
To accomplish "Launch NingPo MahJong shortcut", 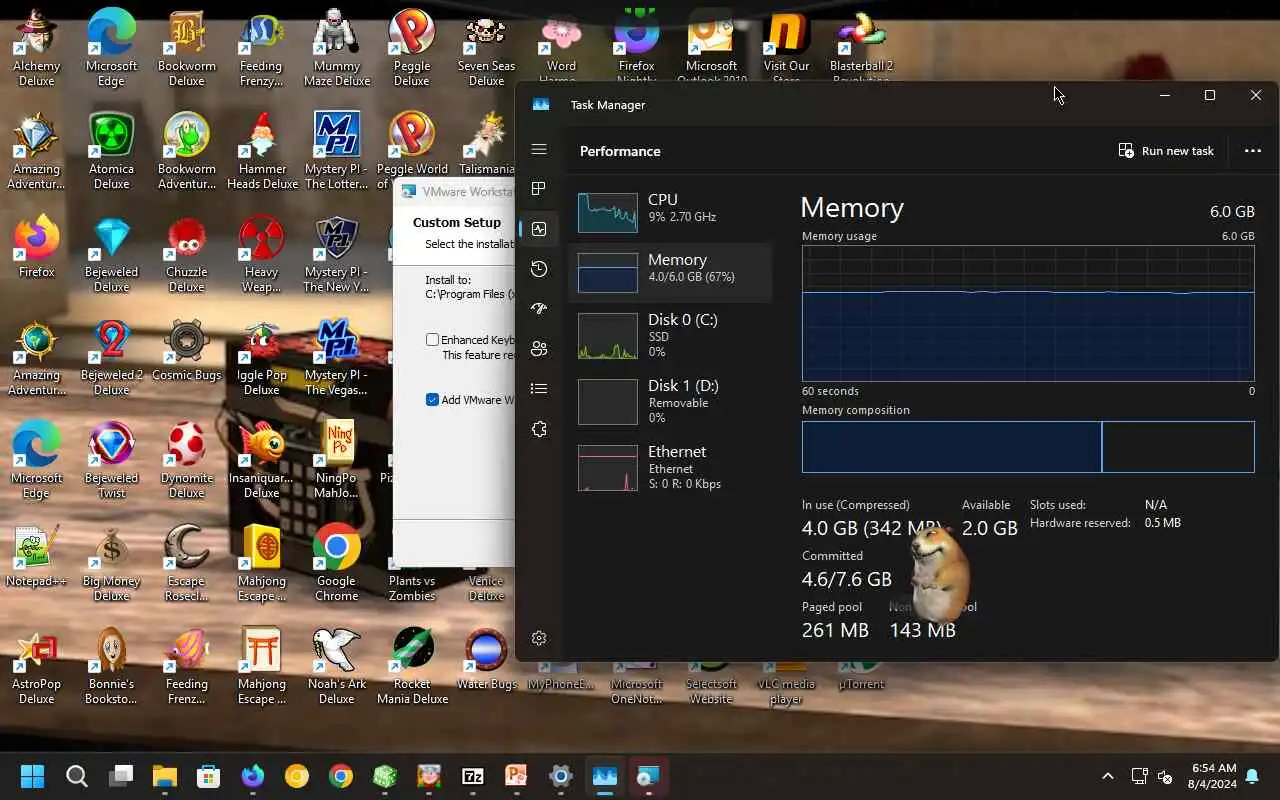I will click(x=337, y=461).
